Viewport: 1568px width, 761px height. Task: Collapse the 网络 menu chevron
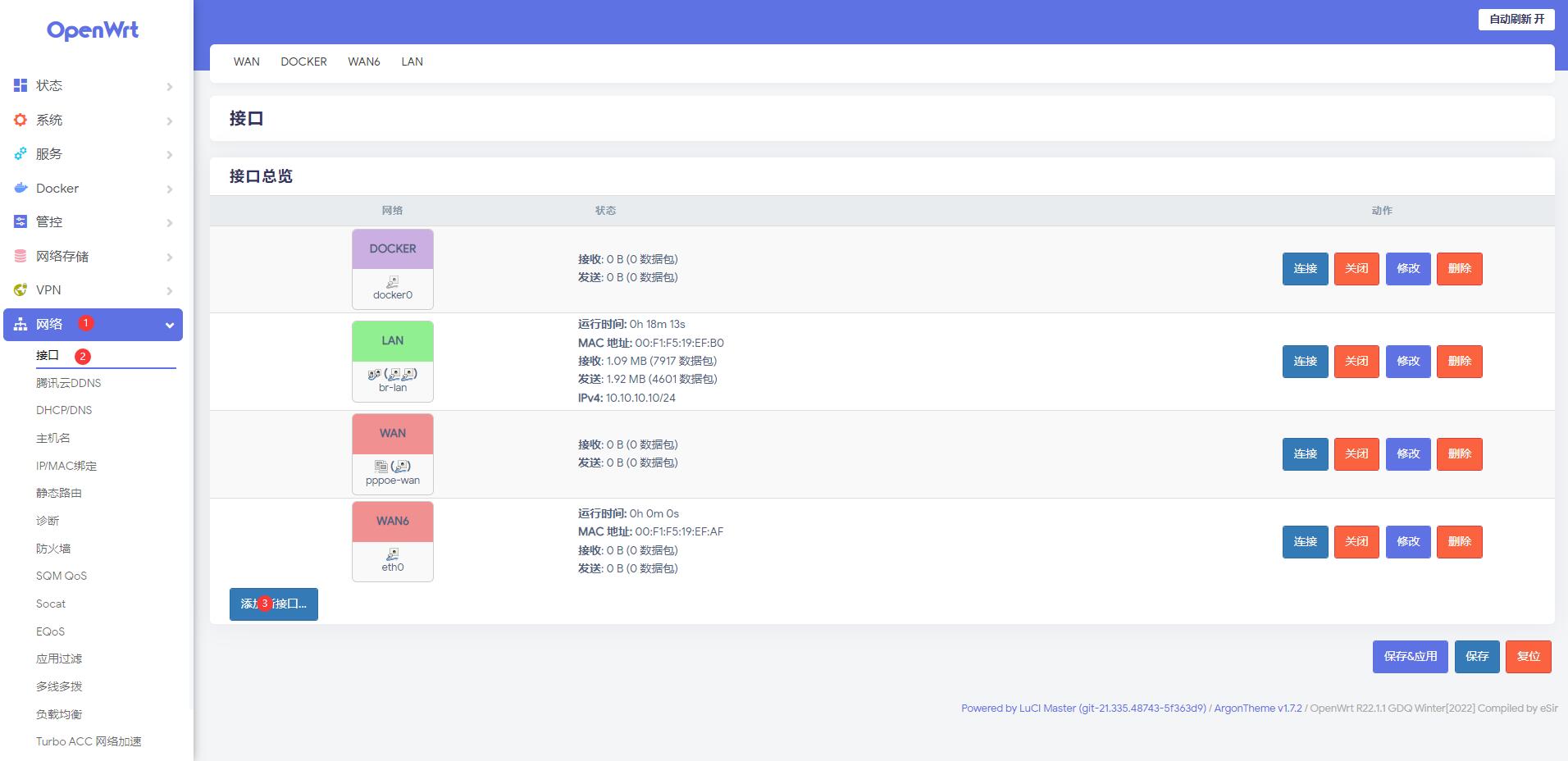(x=170, y=325)
